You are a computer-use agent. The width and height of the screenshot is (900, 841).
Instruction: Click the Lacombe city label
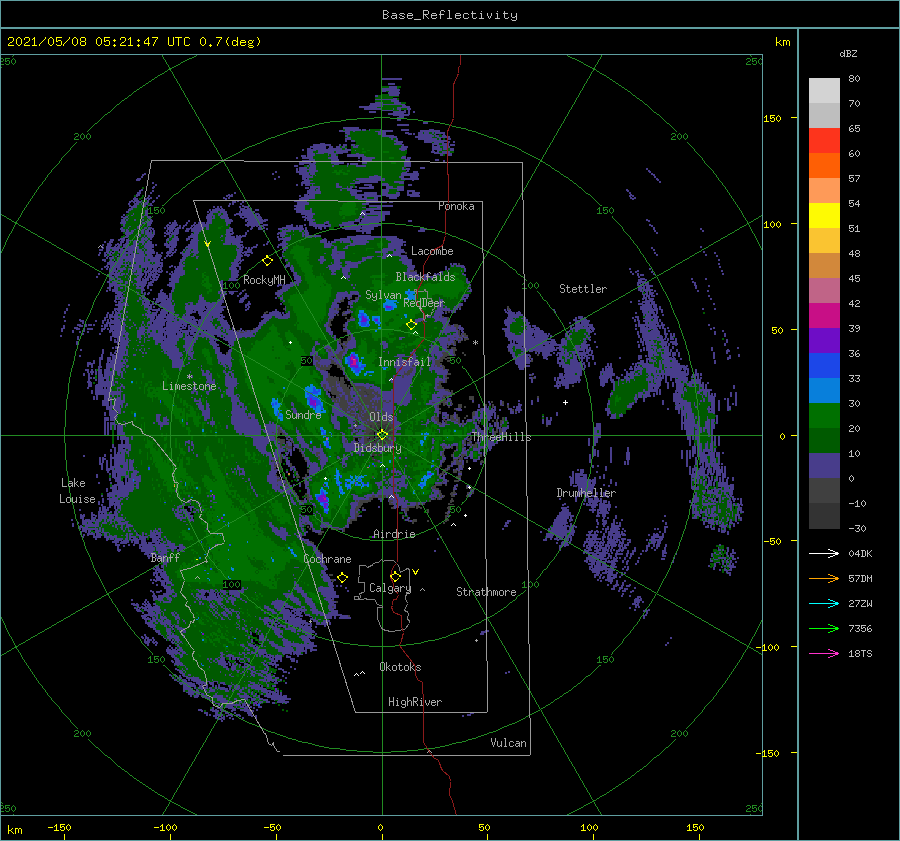point(432,251)
